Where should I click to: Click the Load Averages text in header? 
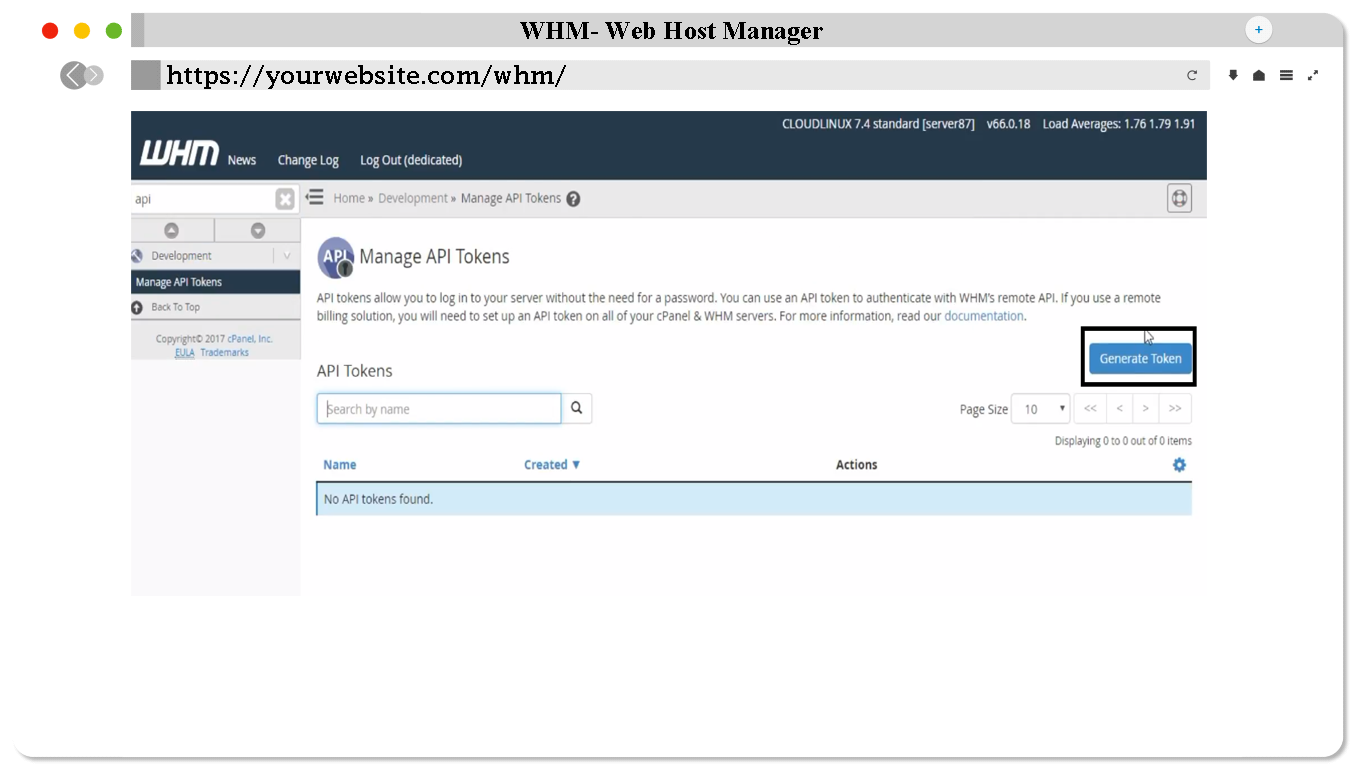click(x=1119, y=124)
